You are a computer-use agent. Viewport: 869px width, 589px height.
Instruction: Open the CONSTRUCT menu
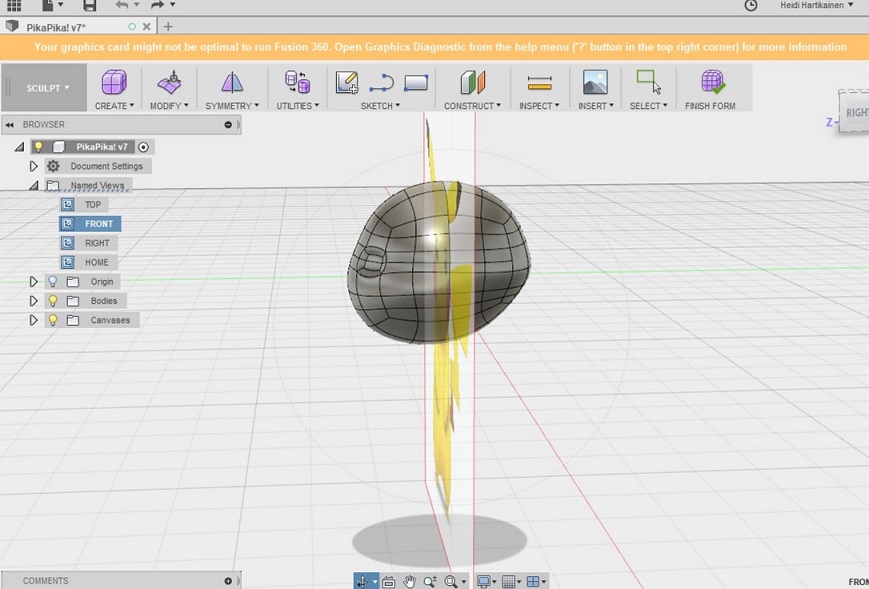(472, 106)
